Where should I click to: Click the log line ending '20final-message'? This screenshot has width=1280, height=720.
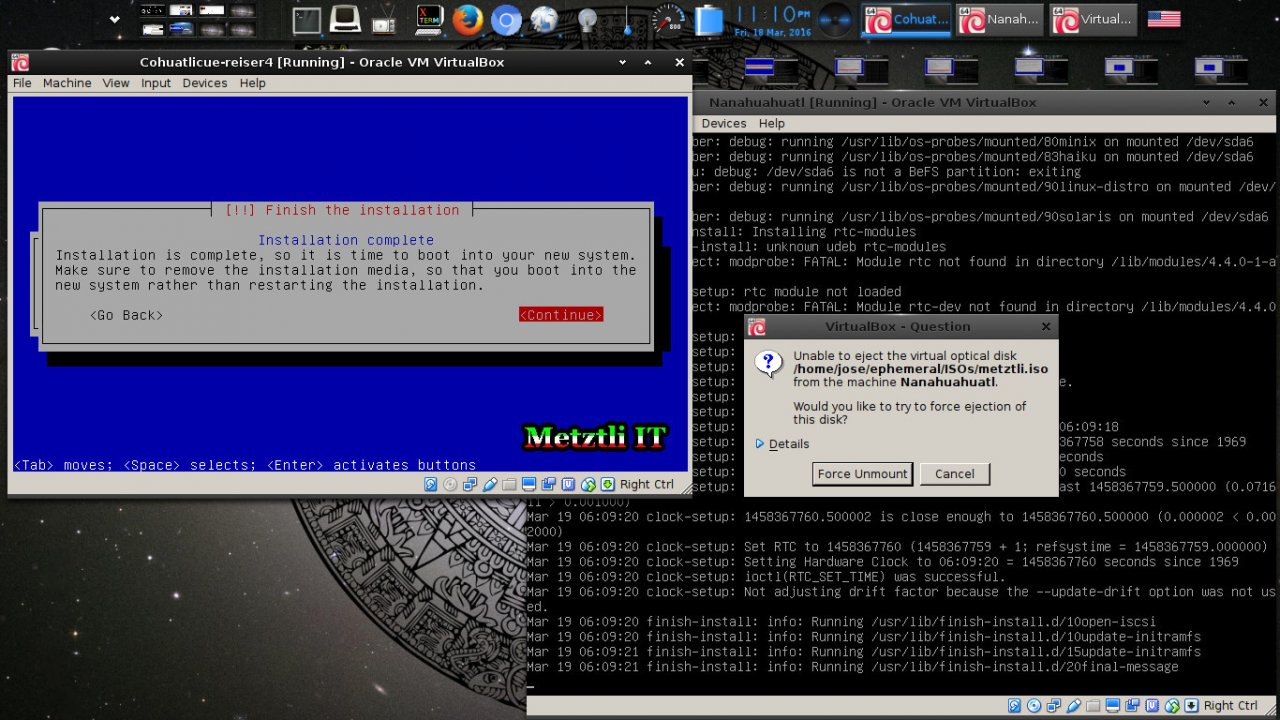[853, 667]
